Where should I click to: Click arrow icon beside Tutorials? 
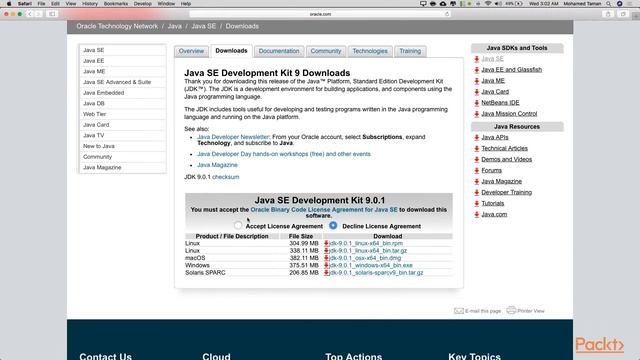476,204
